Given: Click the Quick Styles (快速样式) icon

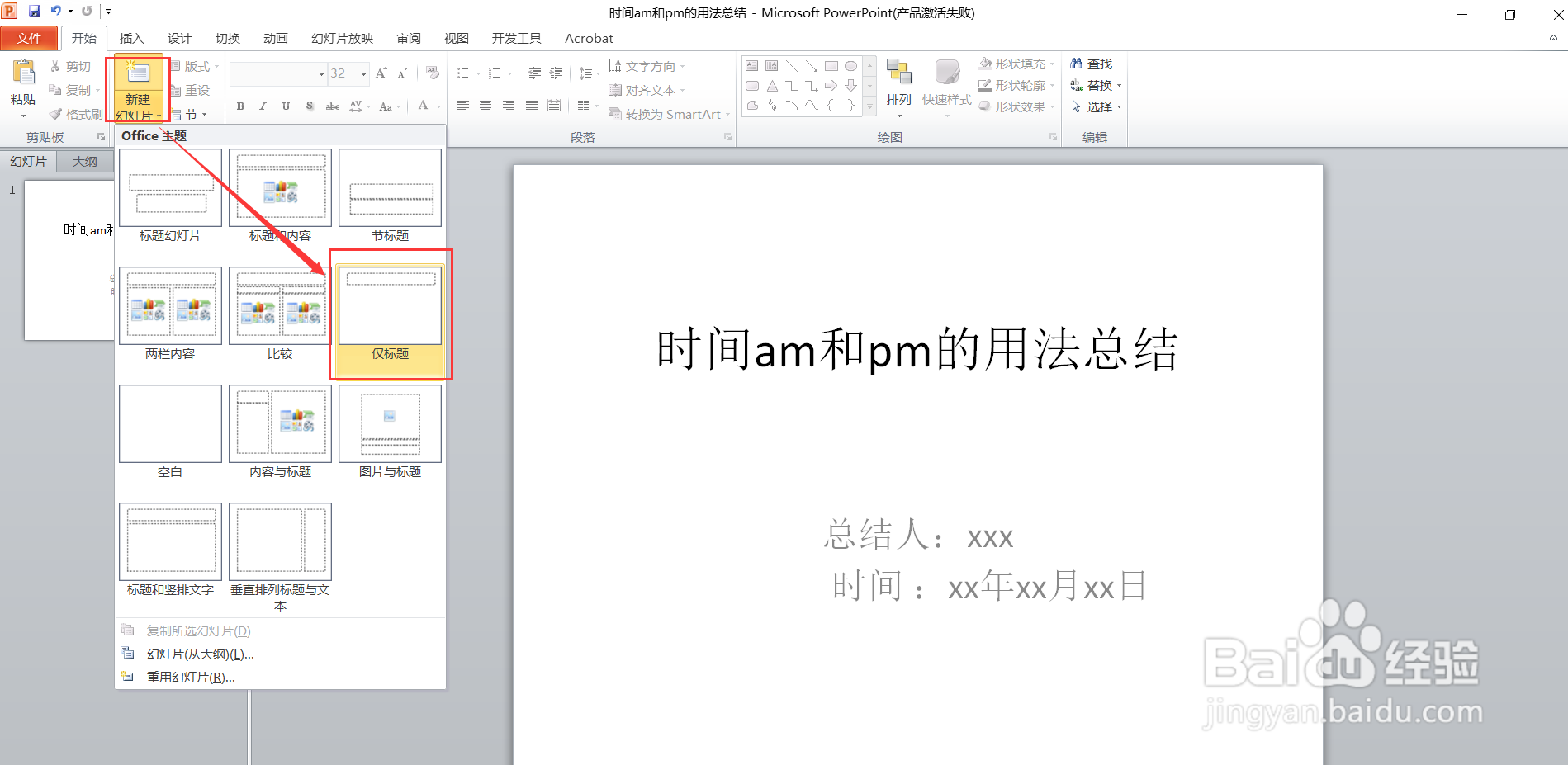Looking at the screenshot, I should point(946,83).
